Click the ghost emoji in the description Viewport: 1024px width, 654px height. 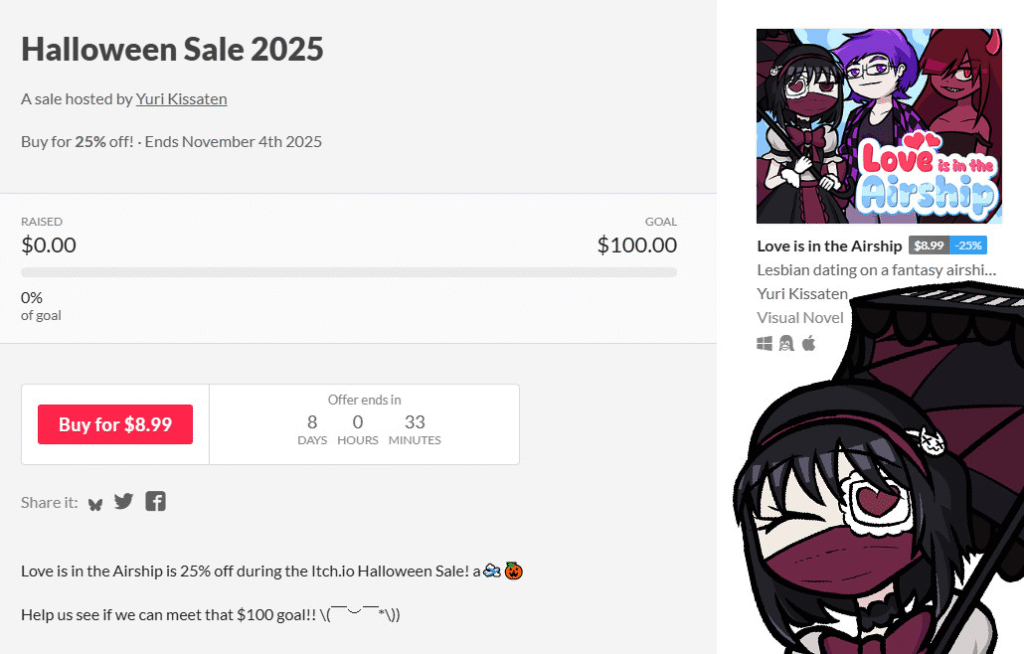tap(491, 571)
